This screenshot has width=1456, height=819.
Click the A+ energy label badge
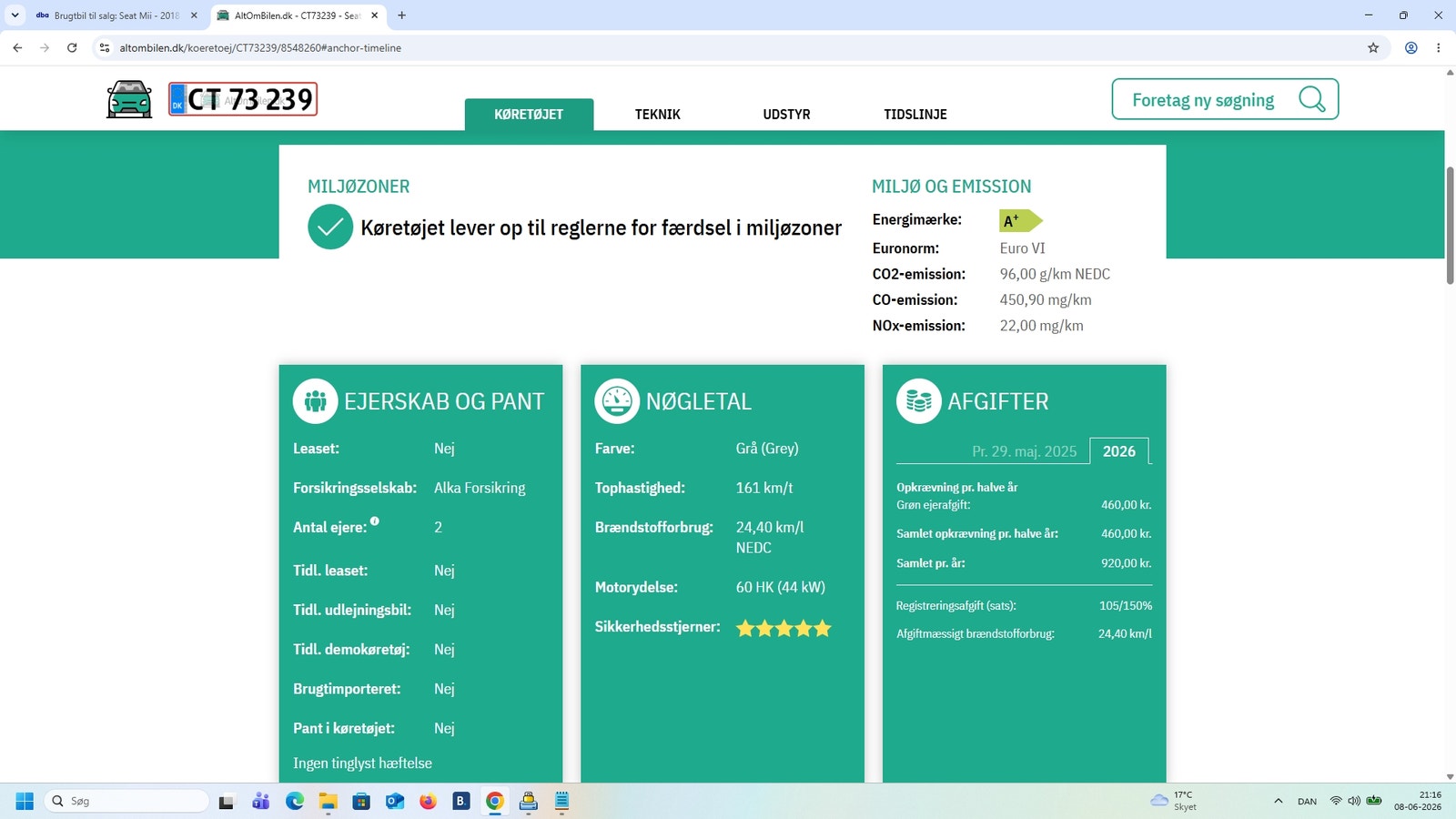[1021, 220]
